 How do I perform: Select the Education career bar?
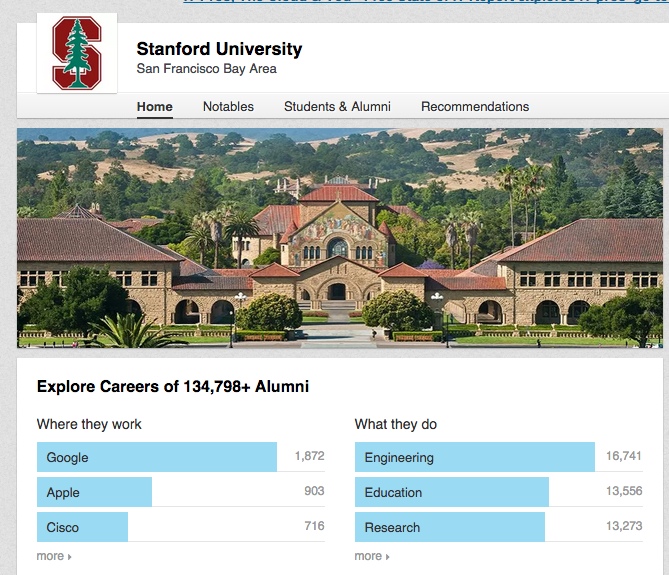[451, 492]
